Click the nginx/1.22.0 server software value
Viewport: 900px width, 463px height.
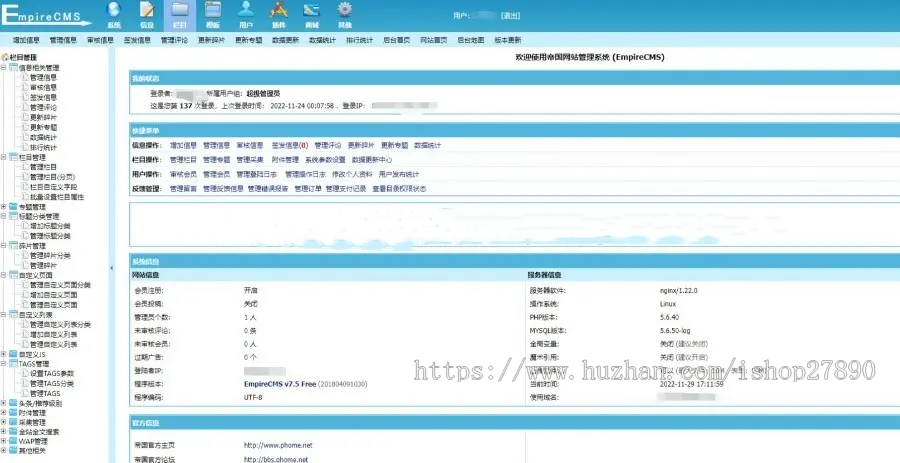[678, 291]
